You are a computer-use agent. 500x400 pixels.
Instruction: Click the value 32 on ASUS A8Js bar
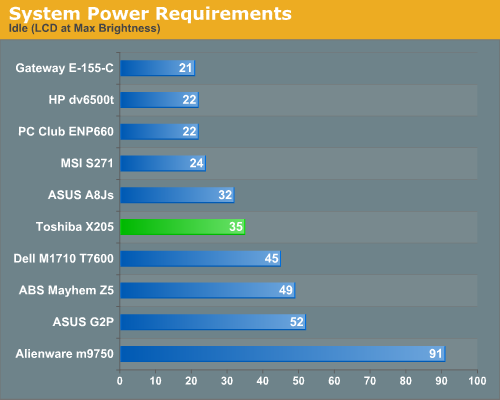click(225, 195)
